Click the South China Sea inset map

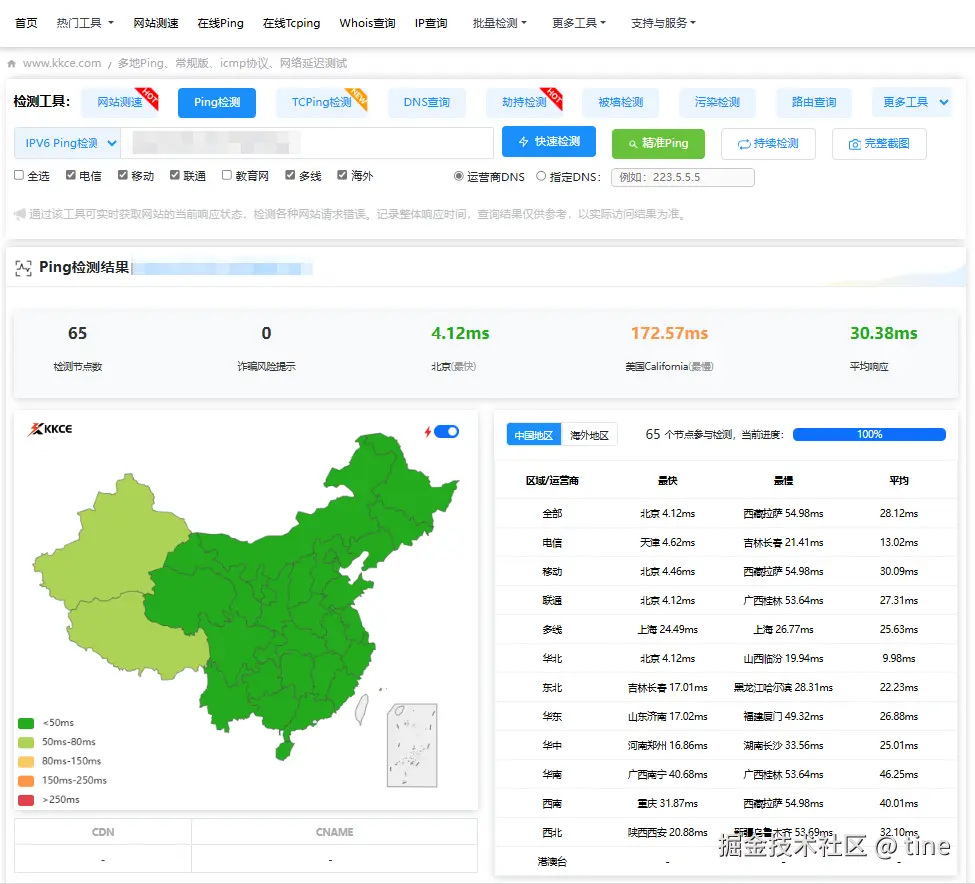(x=412, y=745)
